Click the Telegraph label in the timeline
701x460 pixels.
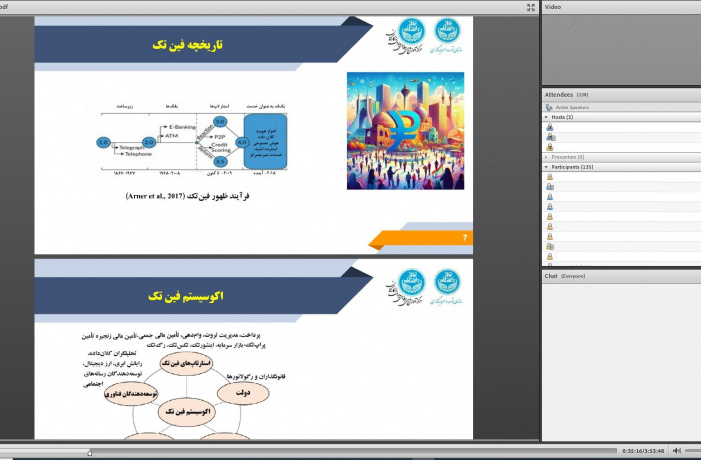point(132,148)
